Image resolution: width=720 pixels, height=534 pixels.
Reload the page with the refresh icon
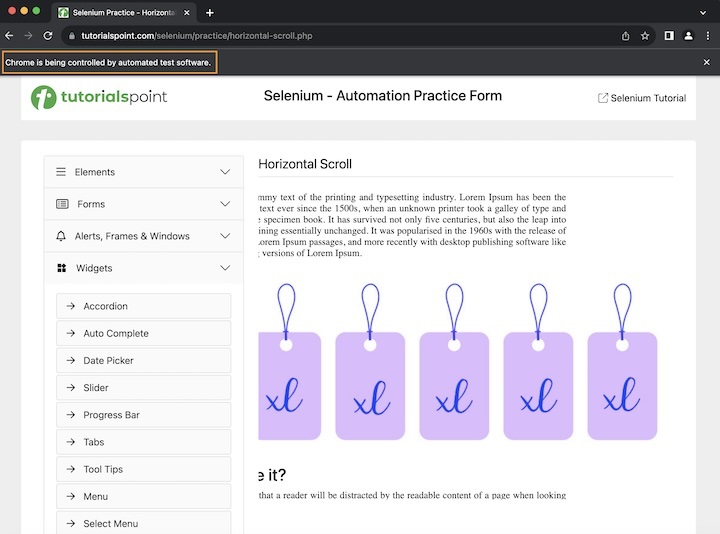click(x=47, y=35)
